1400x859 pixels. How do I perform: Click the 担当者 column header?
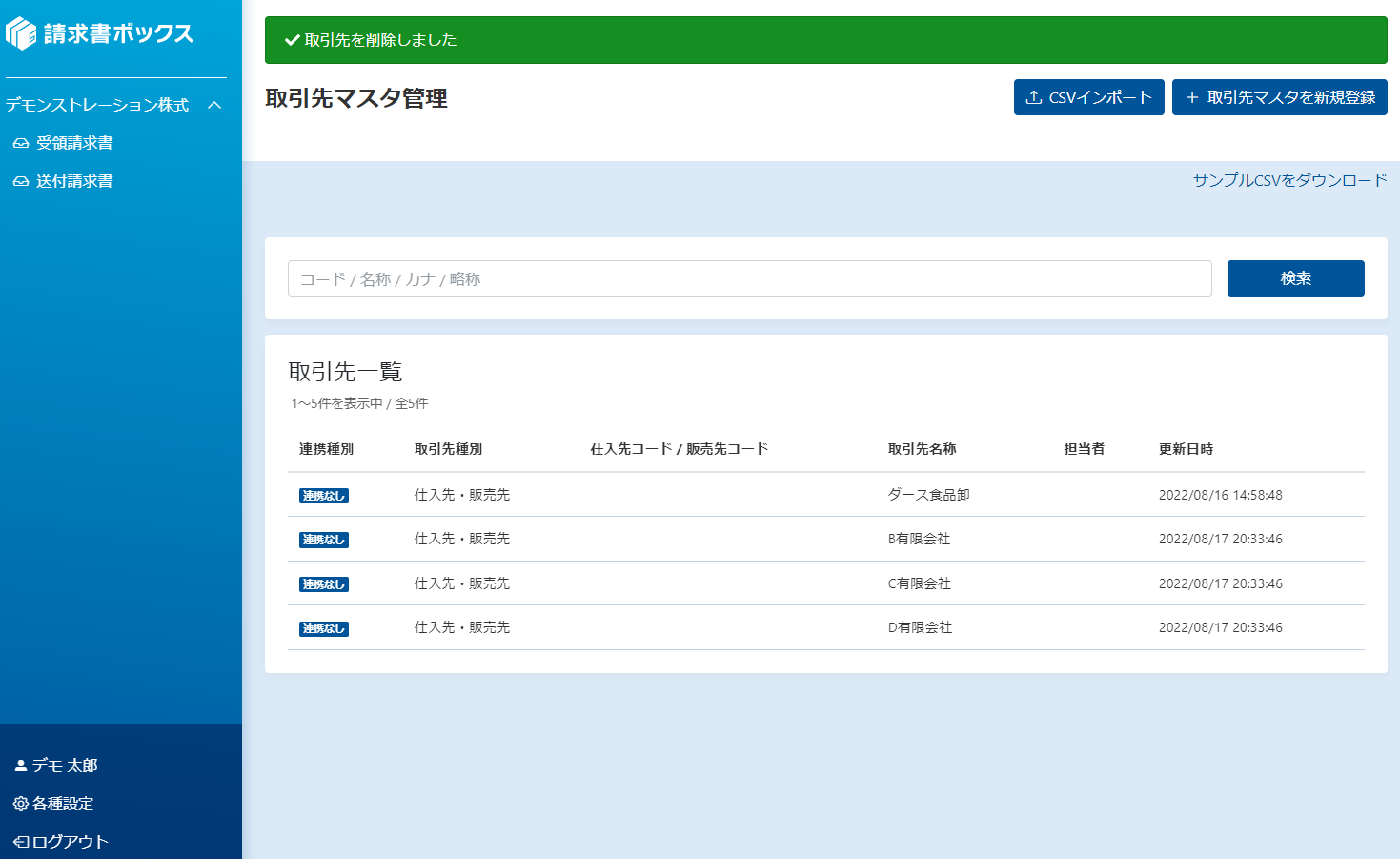tap(1085, 449)
